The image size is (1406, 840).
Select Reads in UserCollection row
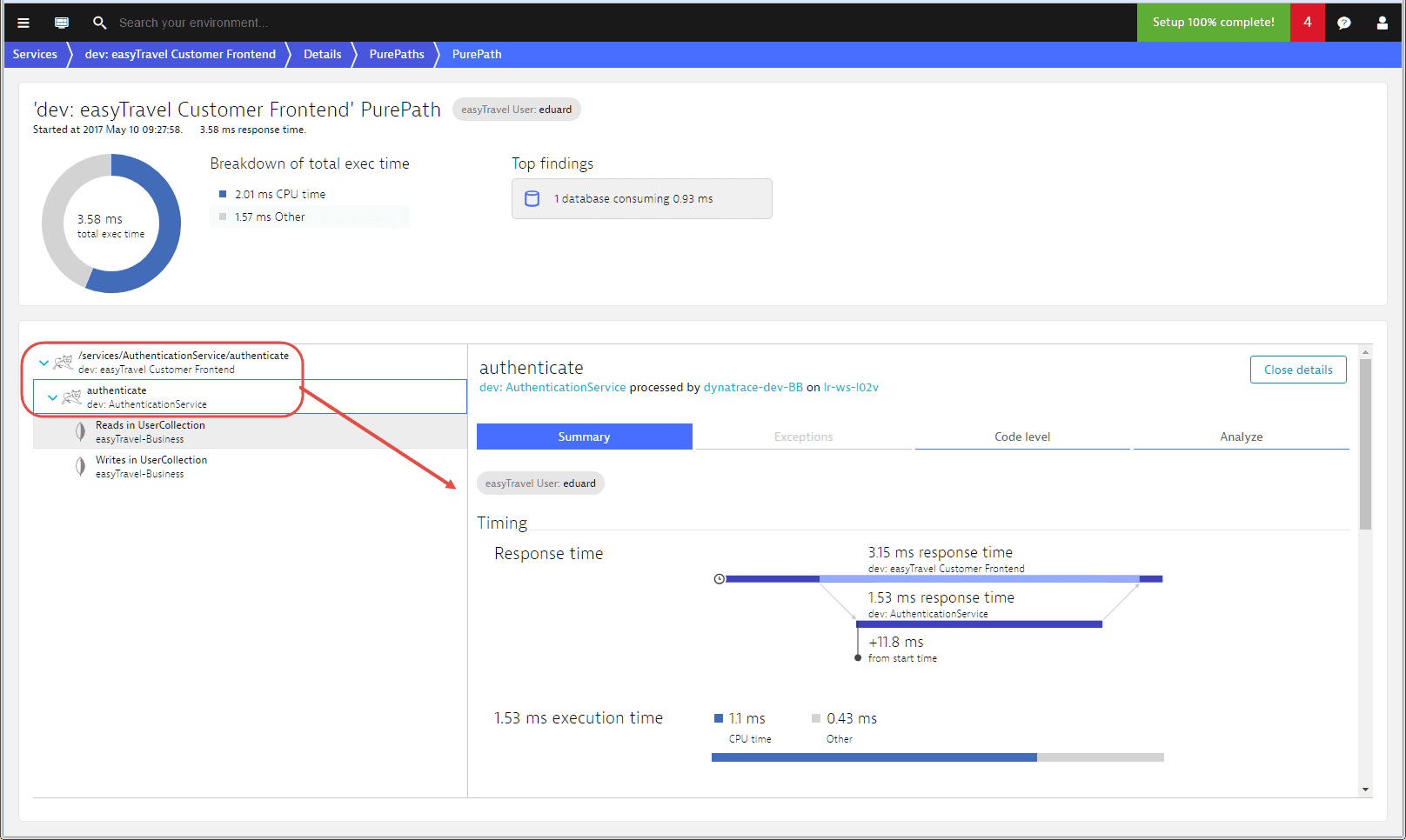[x=250, y=431]
